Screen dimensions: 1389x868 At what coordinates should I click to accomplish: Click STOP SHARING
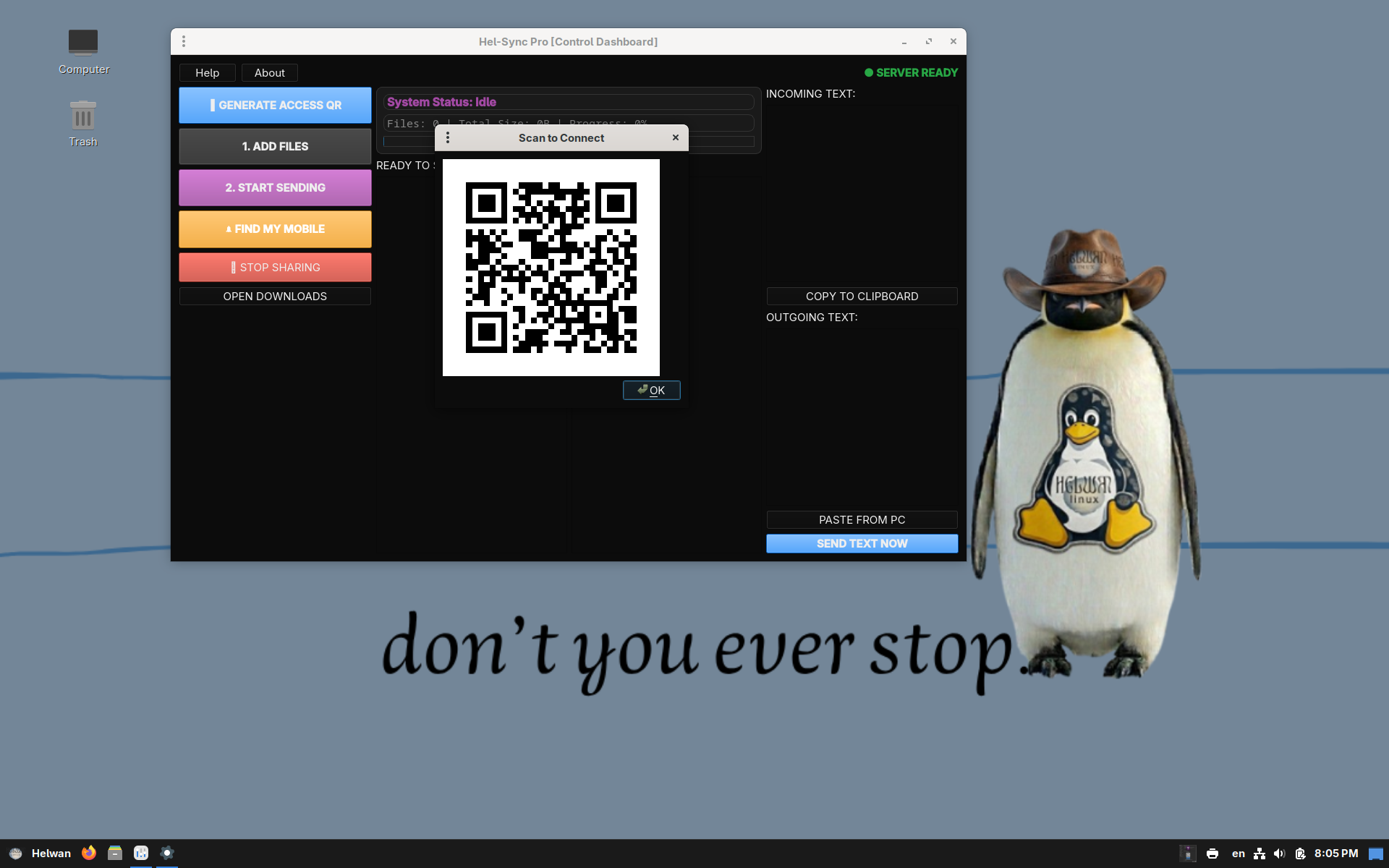[x=275, y=267]
